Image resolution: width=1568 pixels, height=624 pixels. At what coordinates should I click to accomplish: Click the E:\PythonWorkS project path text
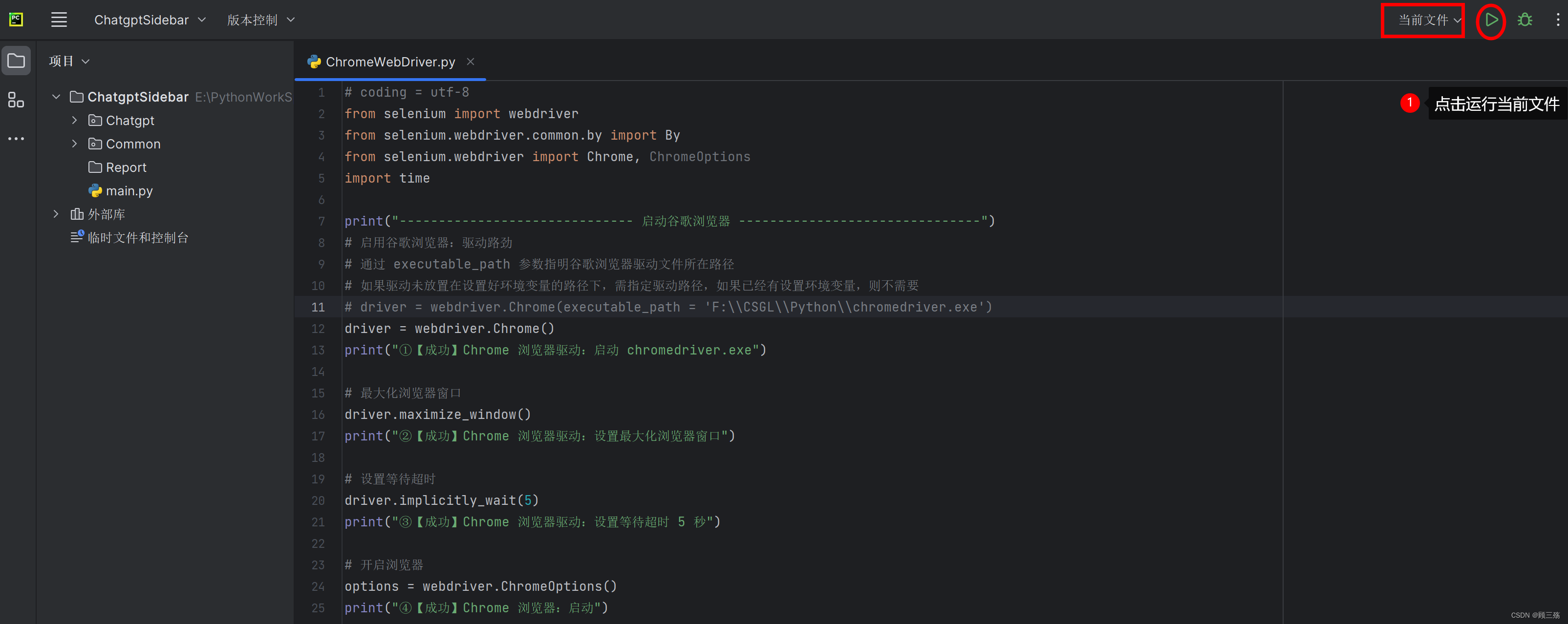click(x=243, y=97)
